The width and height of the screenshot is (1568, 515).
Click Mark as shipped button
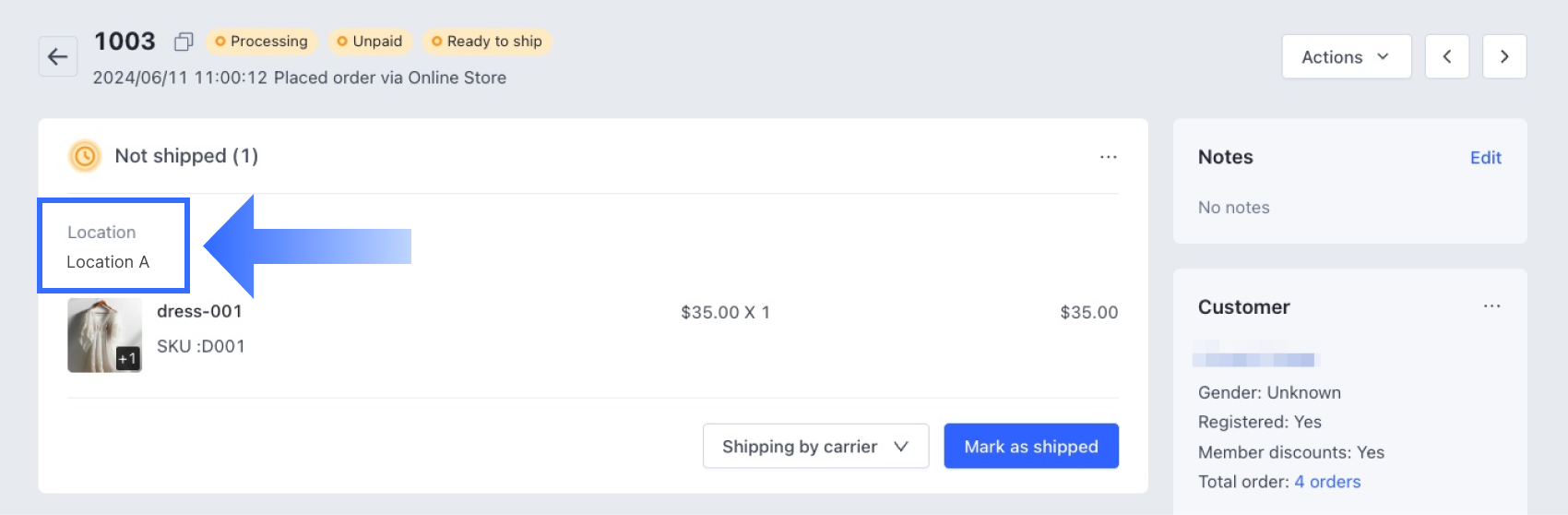(1030, 447)
